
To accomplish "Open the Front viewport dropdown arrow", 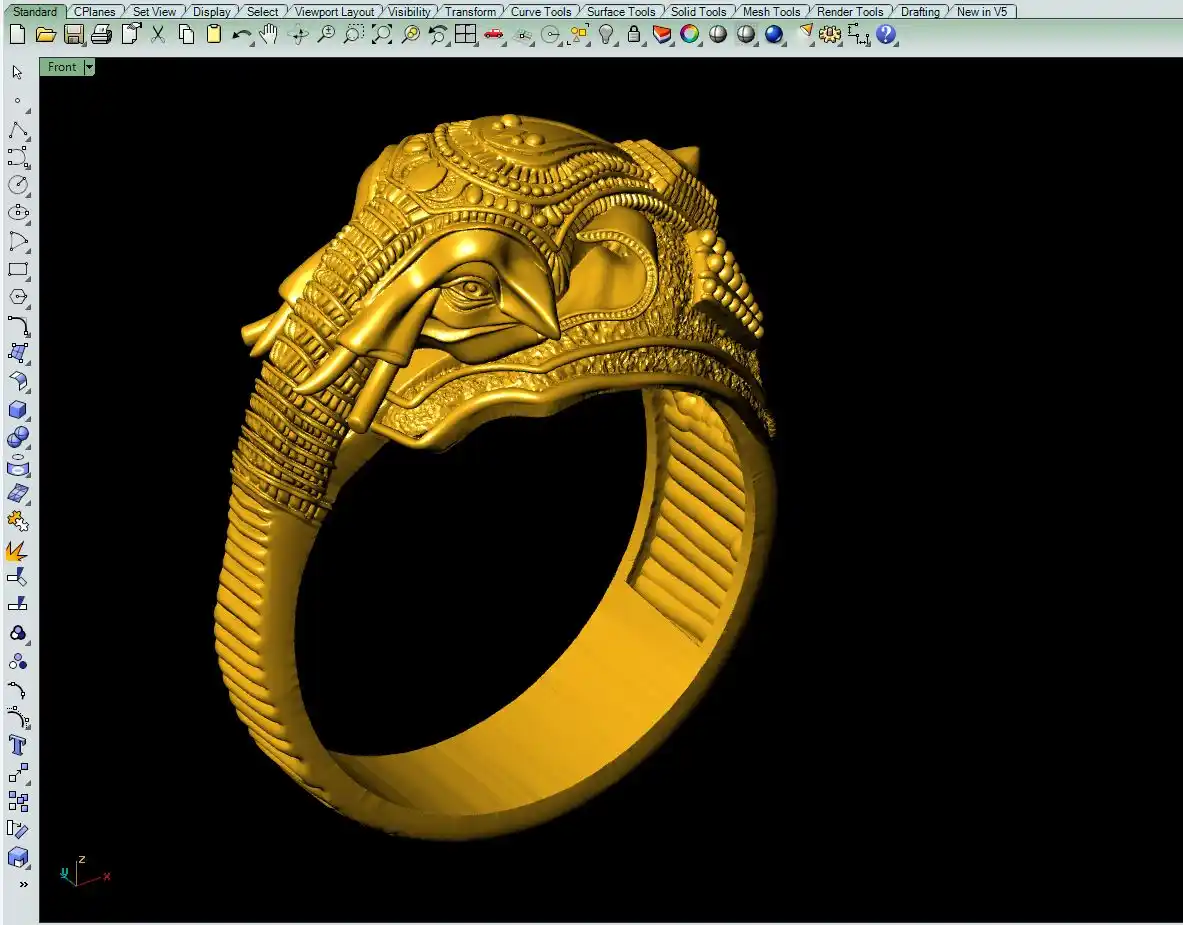I will [x=89, y=67].
